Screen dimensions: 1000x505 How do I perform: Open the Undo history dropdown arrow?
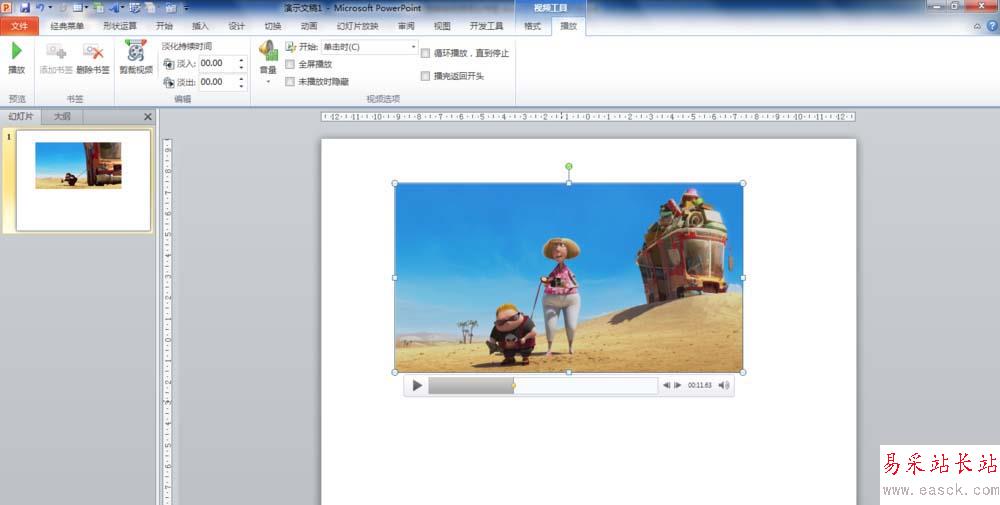point(50,8)
